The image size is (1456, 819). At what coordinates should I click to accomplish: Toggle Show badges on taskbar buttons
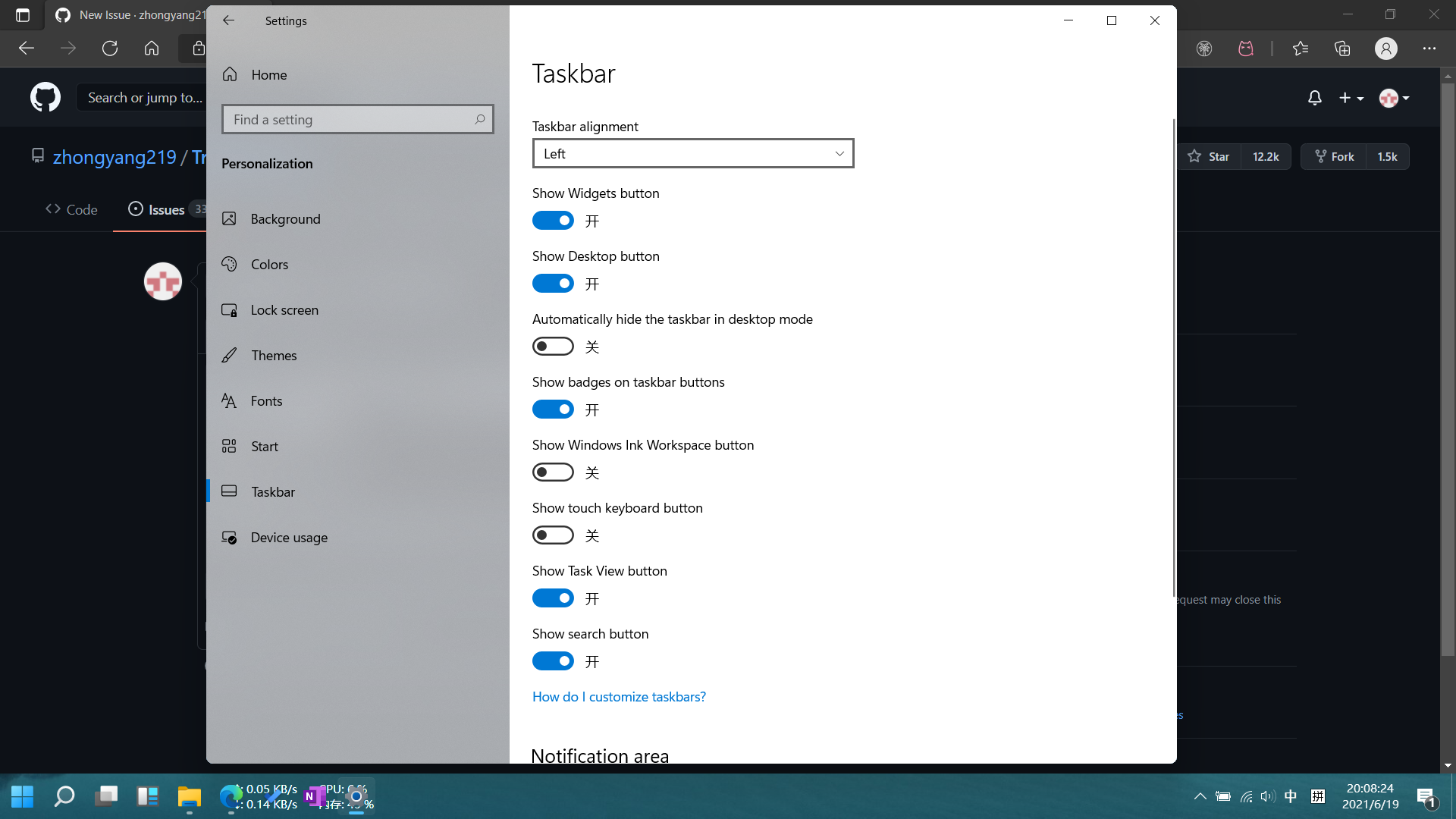click(x=553, y=409)
